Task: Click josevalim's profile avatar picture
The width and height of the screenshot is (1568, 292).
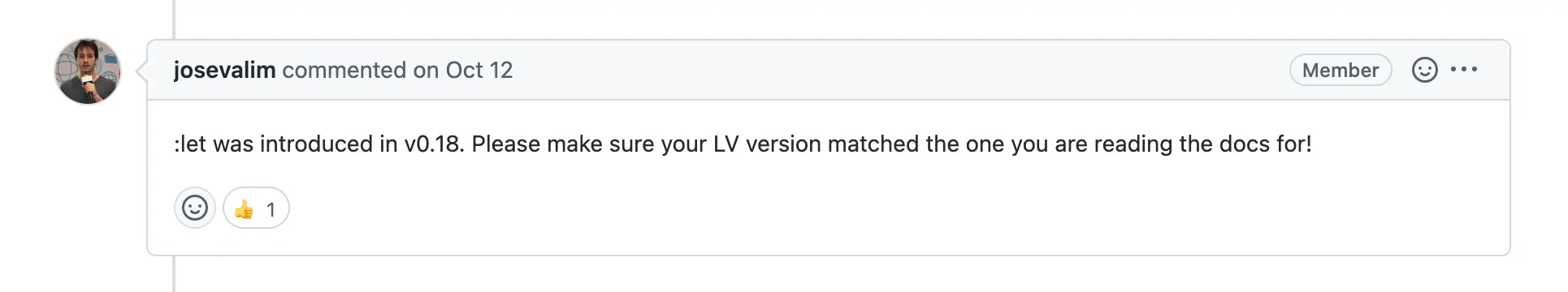Action: pos(88,71)
